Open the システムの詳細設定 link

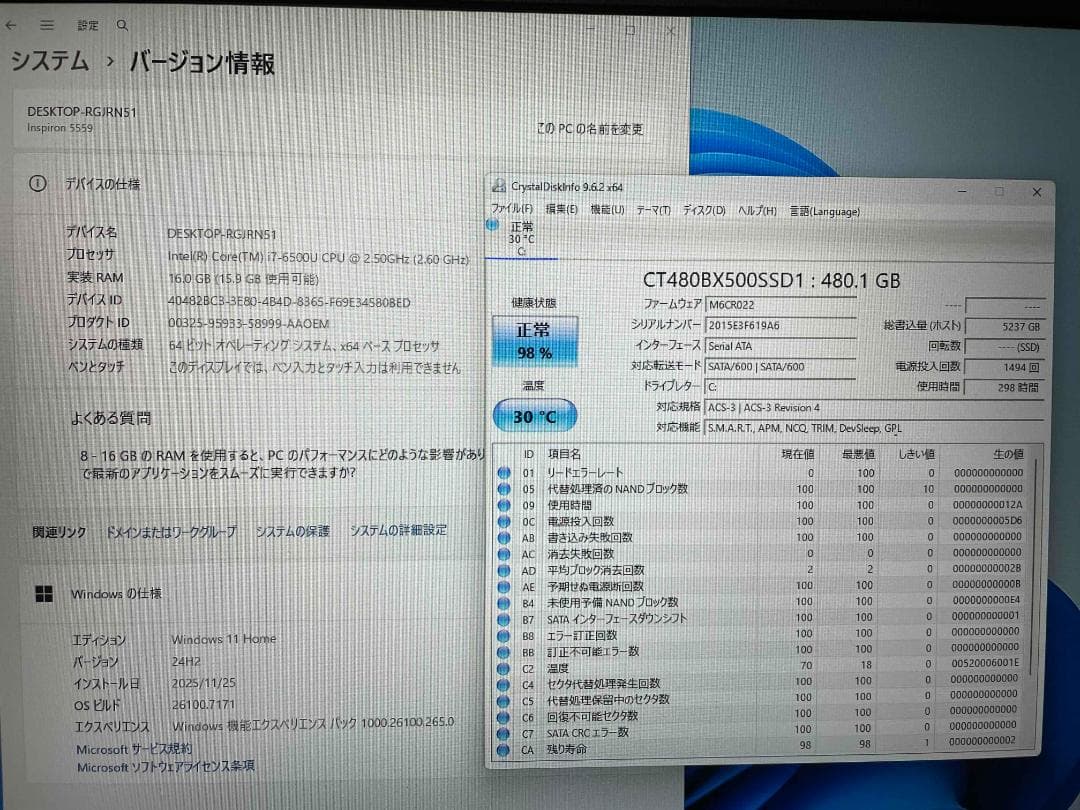(x=399, y=530)
